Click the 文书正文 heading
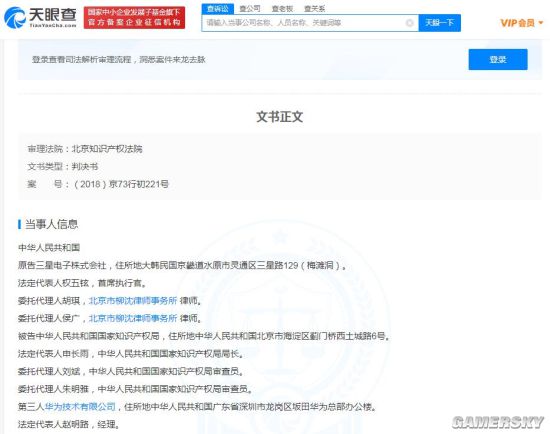The width and height of the screenshot is (550, 434). click(280, 116)
